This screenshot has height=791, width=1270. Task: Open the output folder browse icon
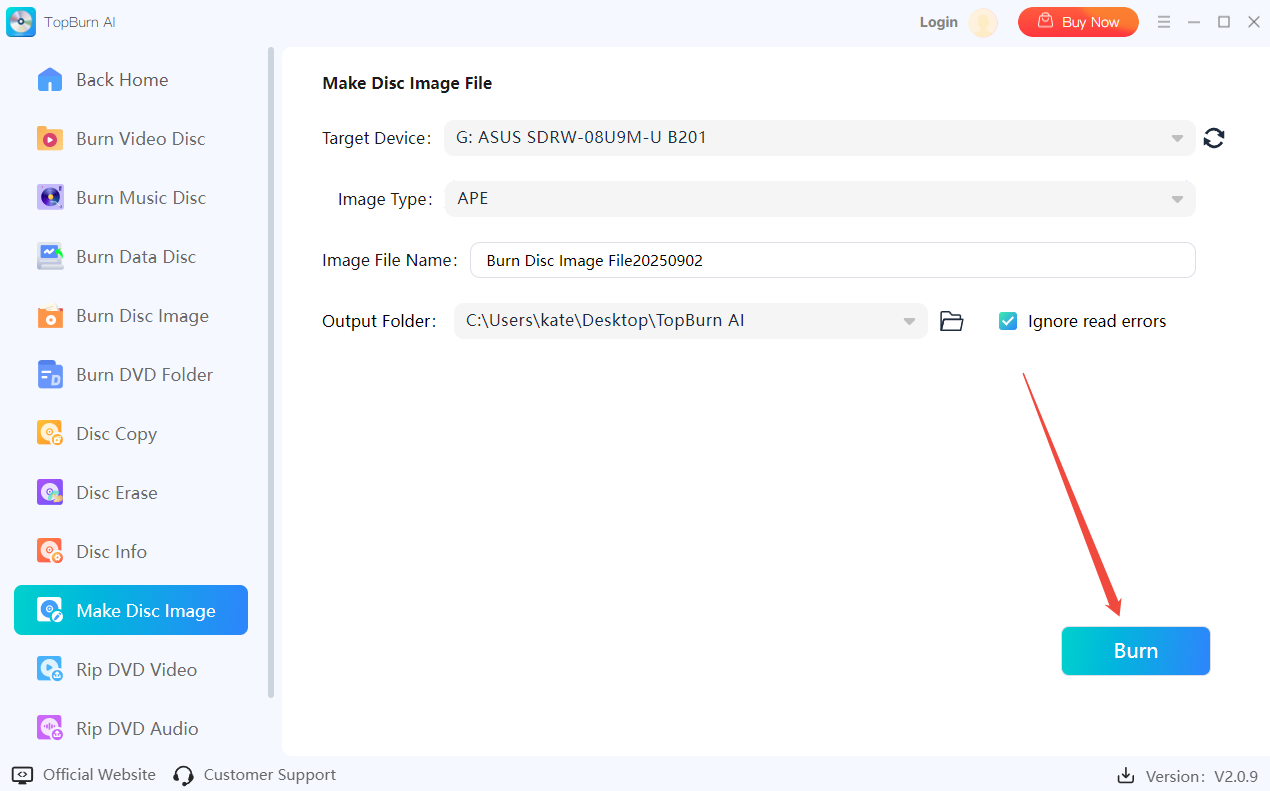click(951, 321)
